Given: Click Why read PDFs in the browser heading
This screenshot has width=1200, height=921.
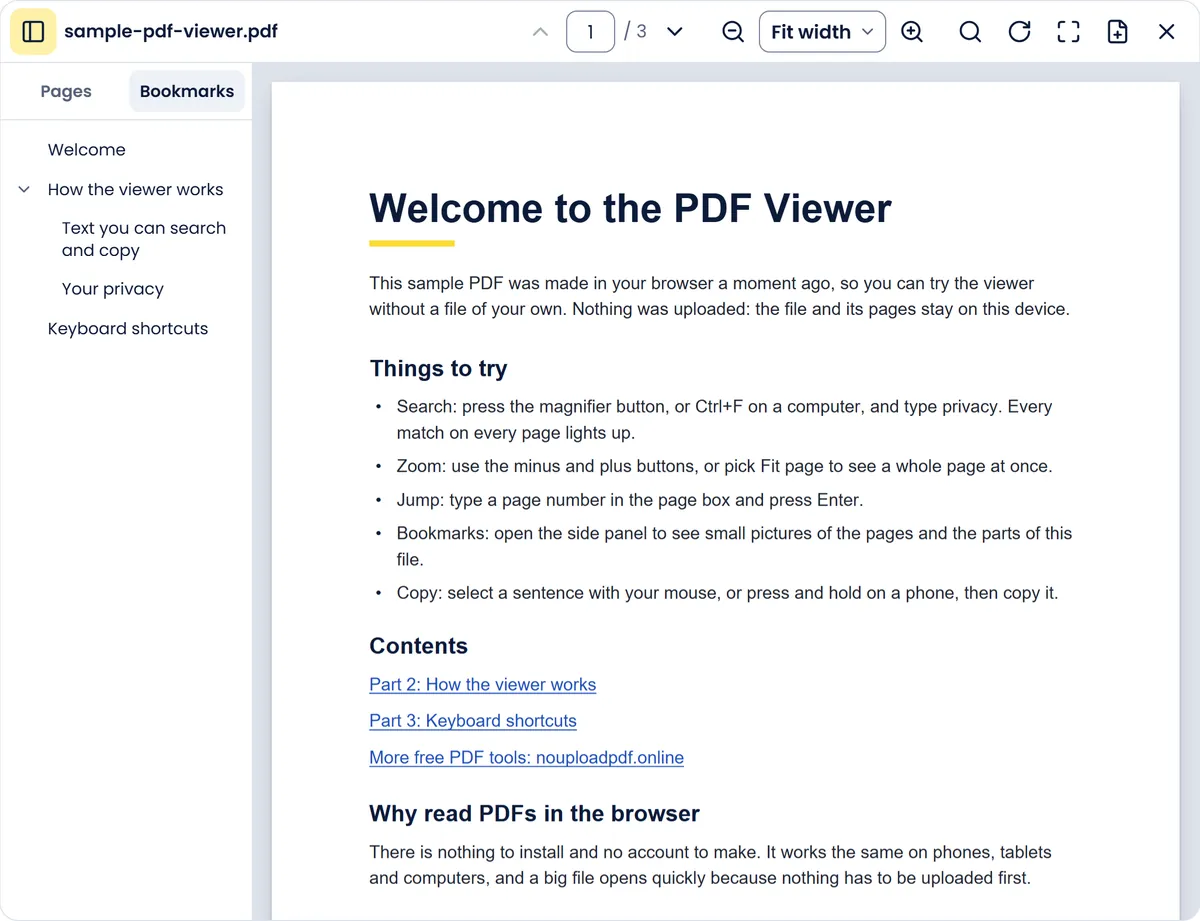Looking at the screenshot, I should (534, 814).
